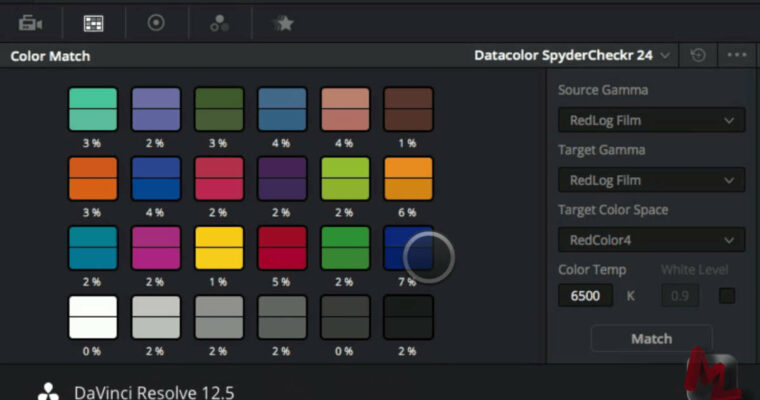The image size is (760, 400).
Task: Select the dark brown swatch showing 1 %
Action: click(x=408, y=109)
